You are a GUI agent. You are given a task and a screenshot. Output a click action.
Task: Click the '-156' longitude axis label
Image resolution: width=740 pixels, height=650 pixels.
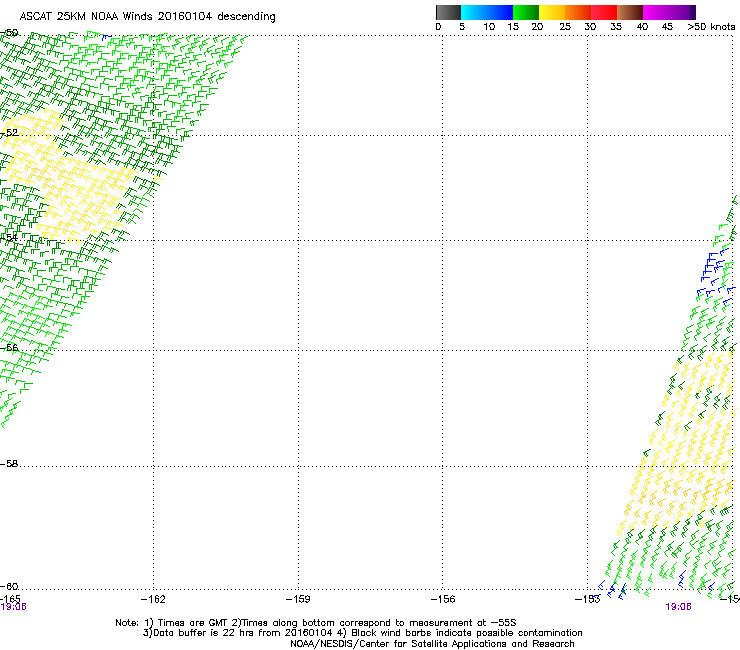tap(443, 599)
